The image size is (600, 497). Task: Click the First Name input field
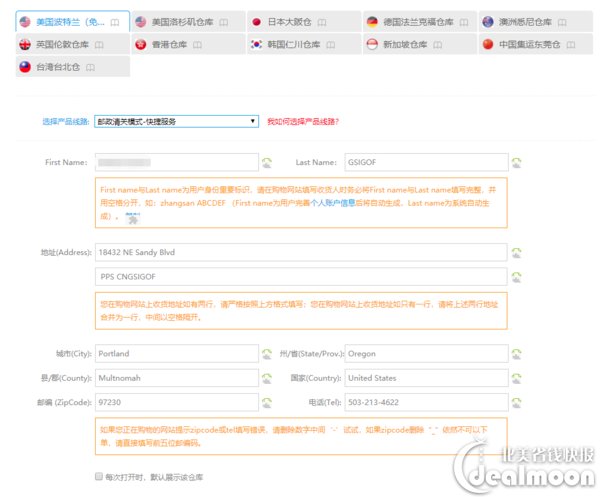(177, 162)
